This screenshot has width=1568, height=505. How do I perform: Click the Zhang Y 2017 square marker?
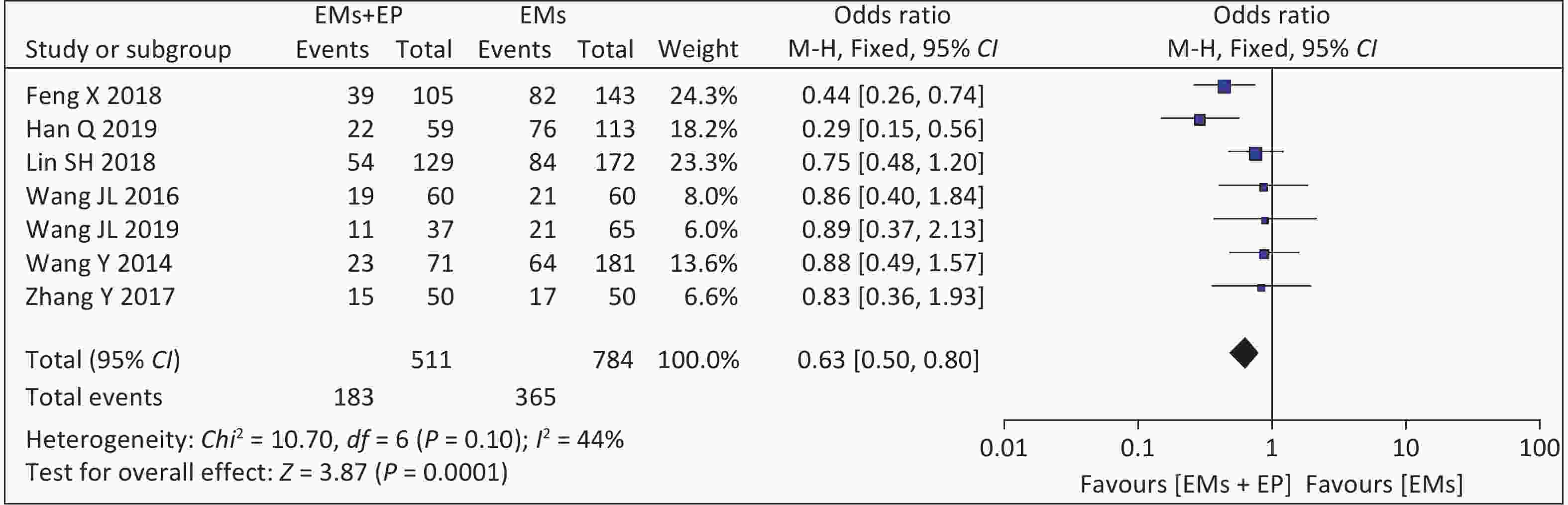pos(1261,288)
